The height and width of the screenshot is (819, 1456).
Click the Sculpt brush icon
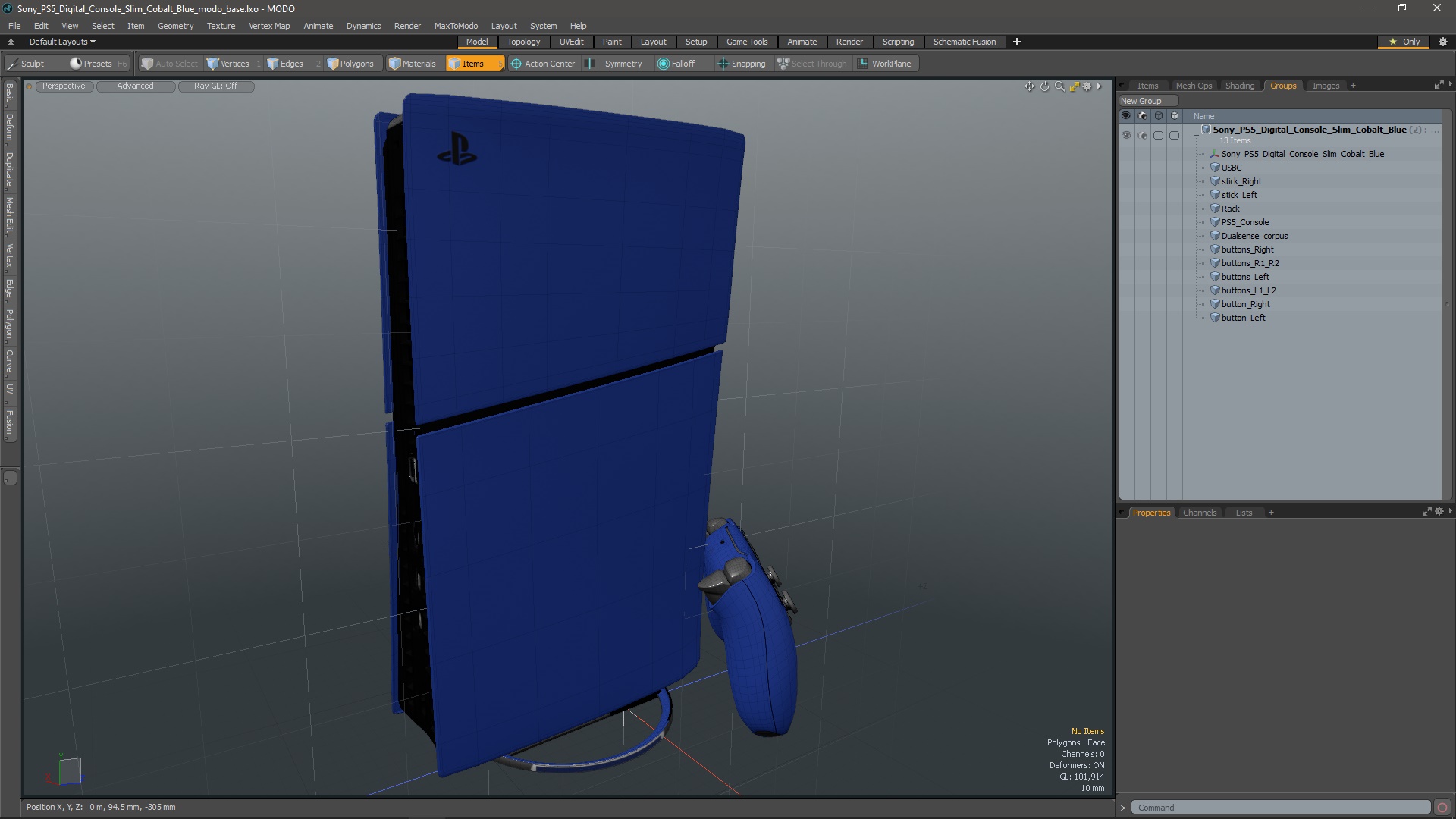pyautogui.click(x=13, y=64)
